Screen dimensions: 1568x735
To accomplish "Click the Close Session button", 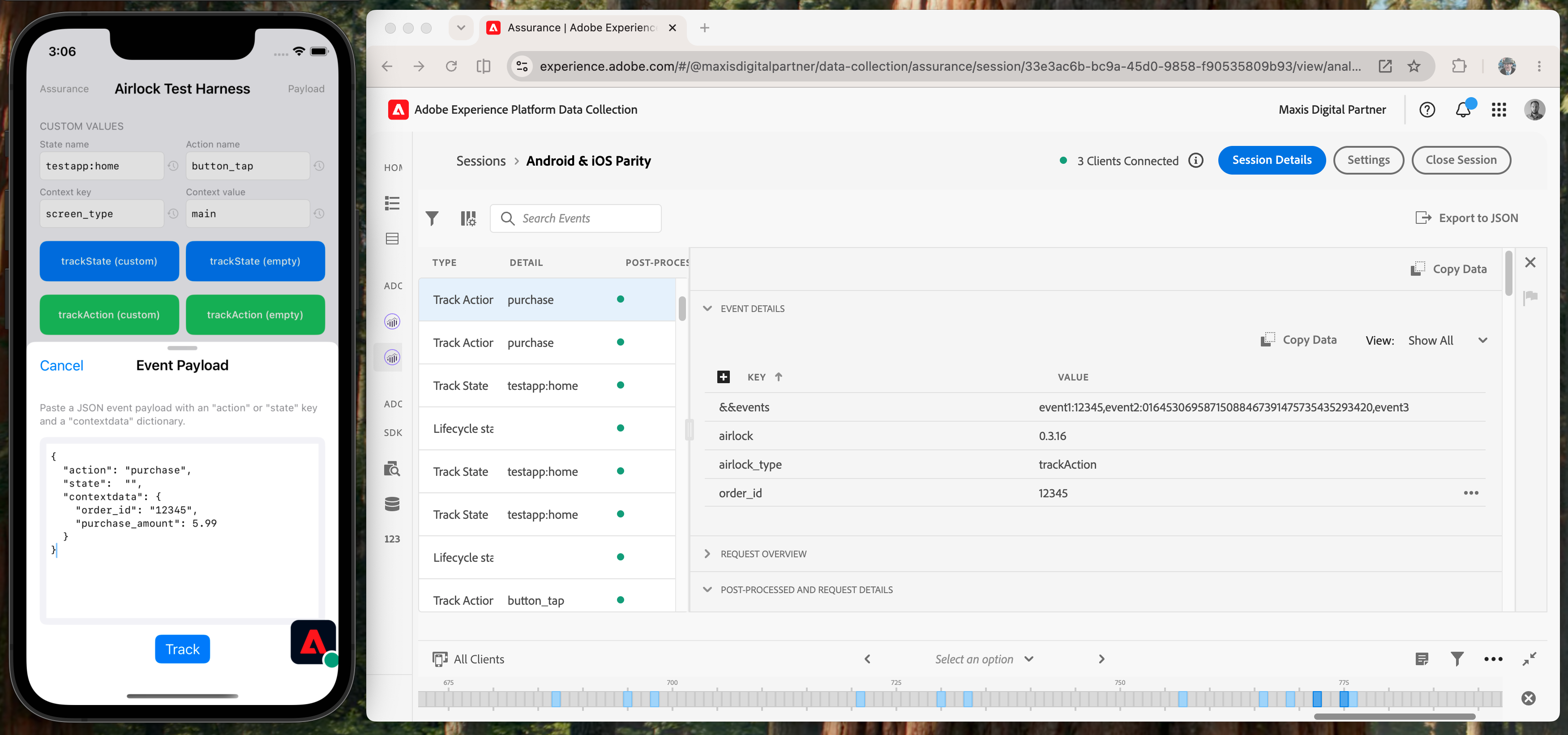I will 1461,160.
